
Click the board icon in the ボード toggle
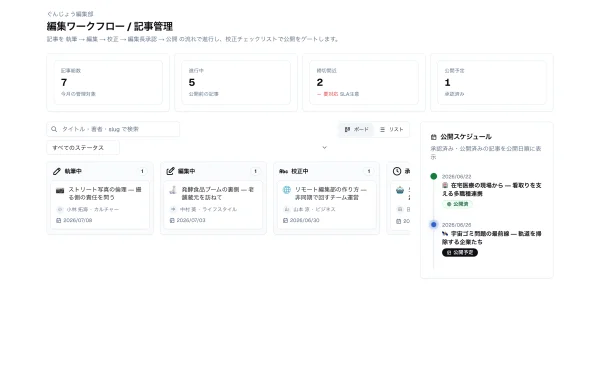[347, 130]
